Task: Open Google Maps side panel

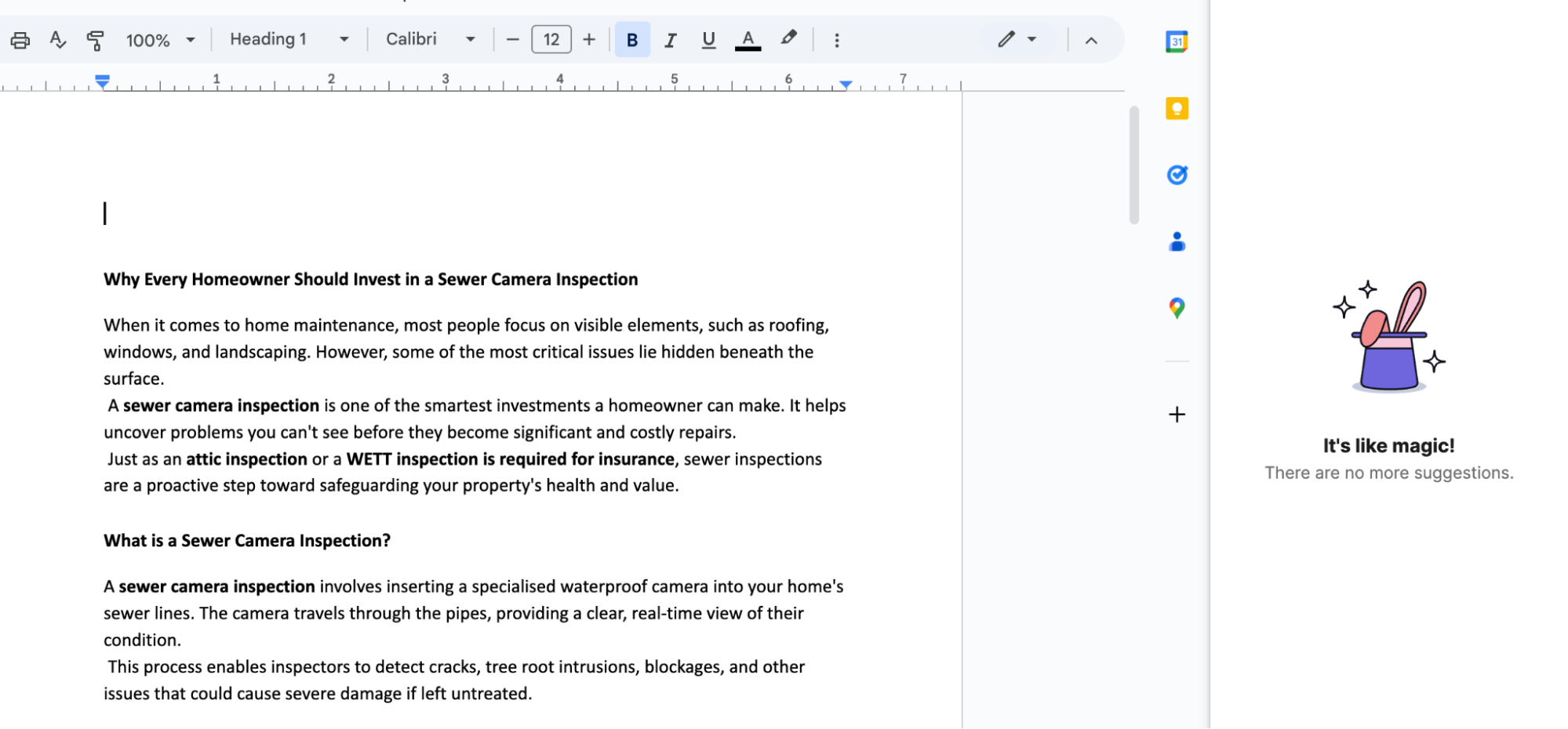Action: click(1177, 308)
